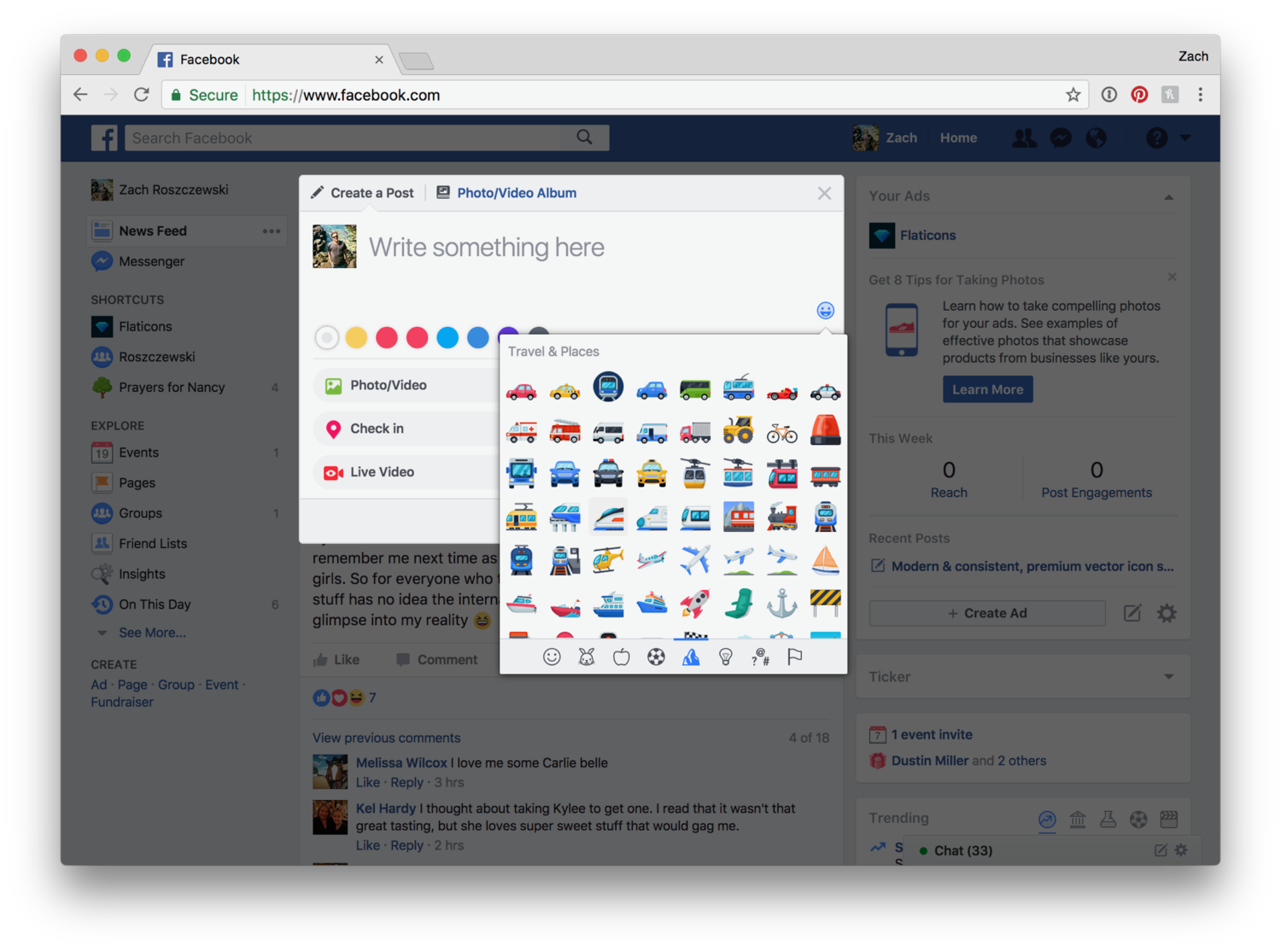Start a Live Video
This screenshot has width=1281, height=952.
click(x=406, y=472)
